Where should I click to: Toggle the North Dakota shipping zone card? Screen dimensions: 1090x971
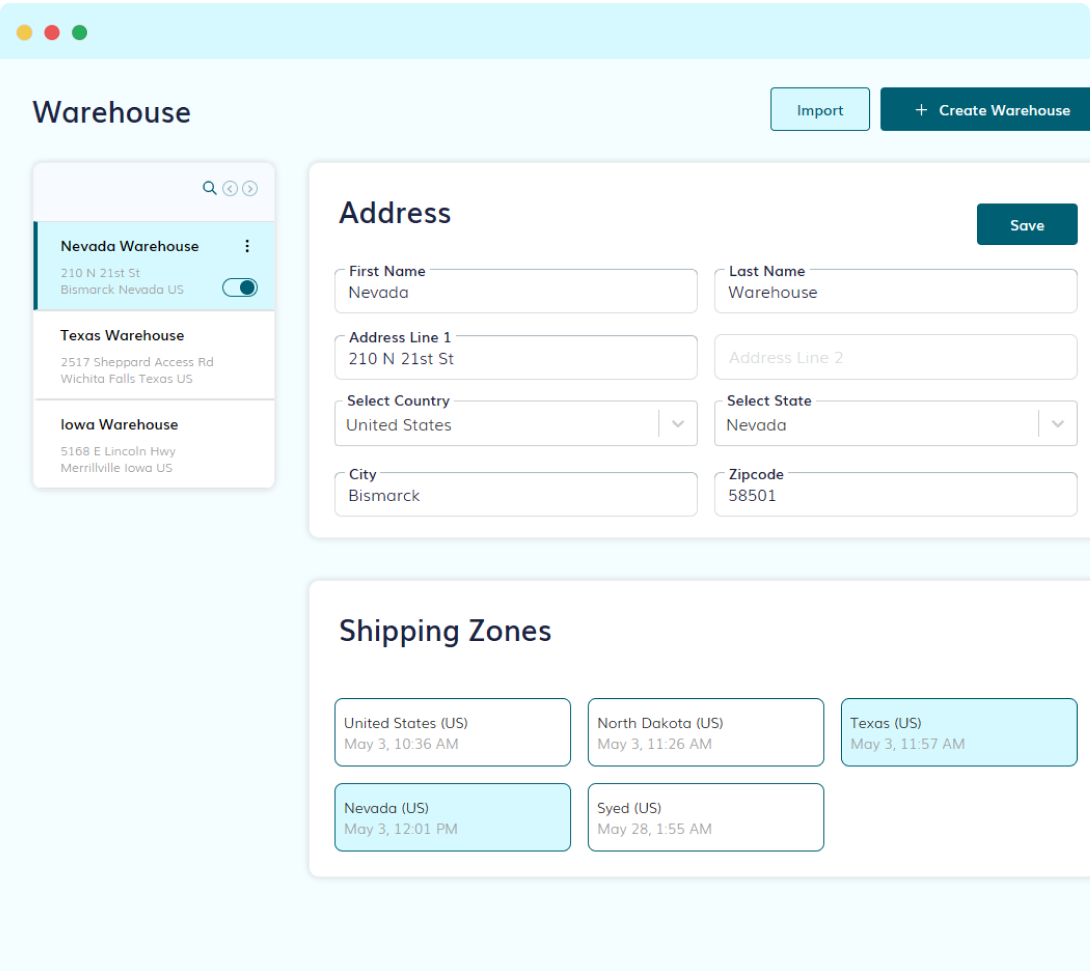705,733
